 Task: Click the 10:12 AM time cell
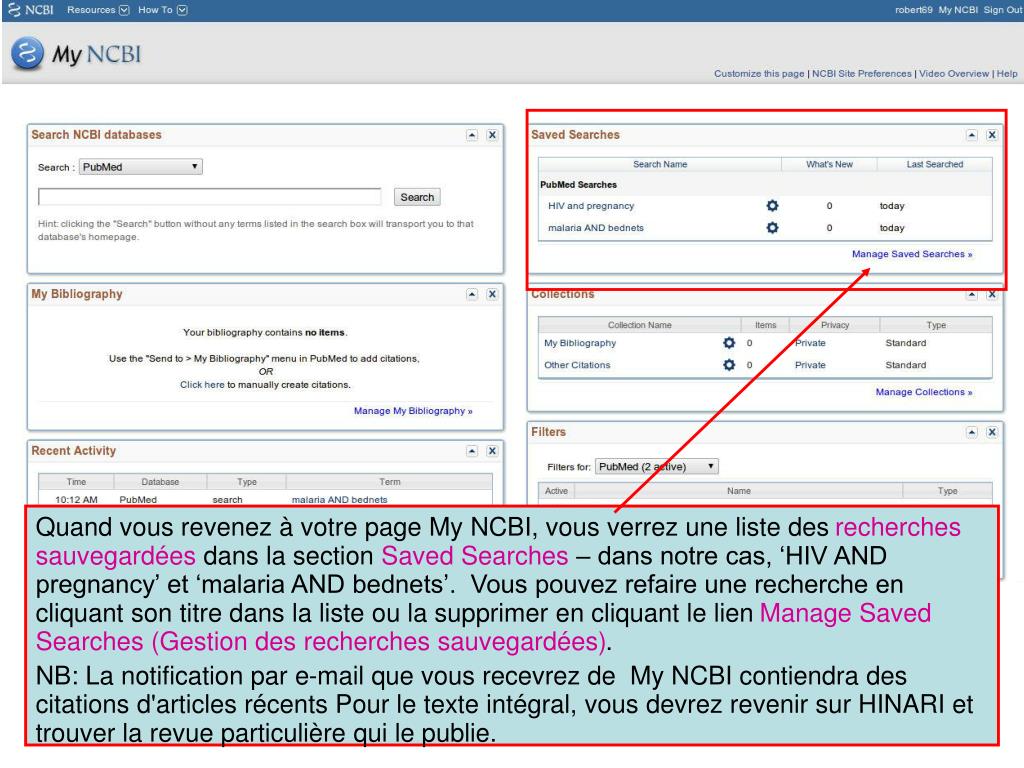[x=76, y=500]
